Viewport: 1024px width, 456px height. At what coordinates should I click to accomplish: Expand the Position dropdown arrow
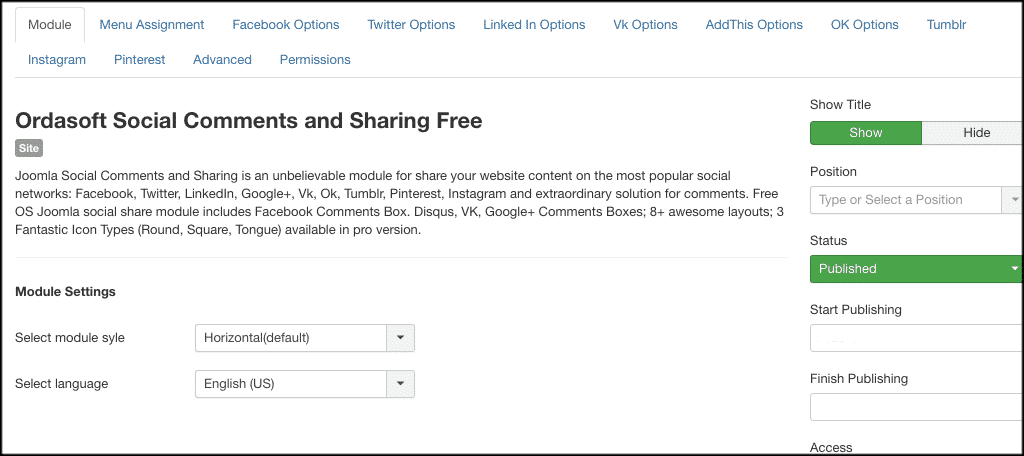point(1014,200)
